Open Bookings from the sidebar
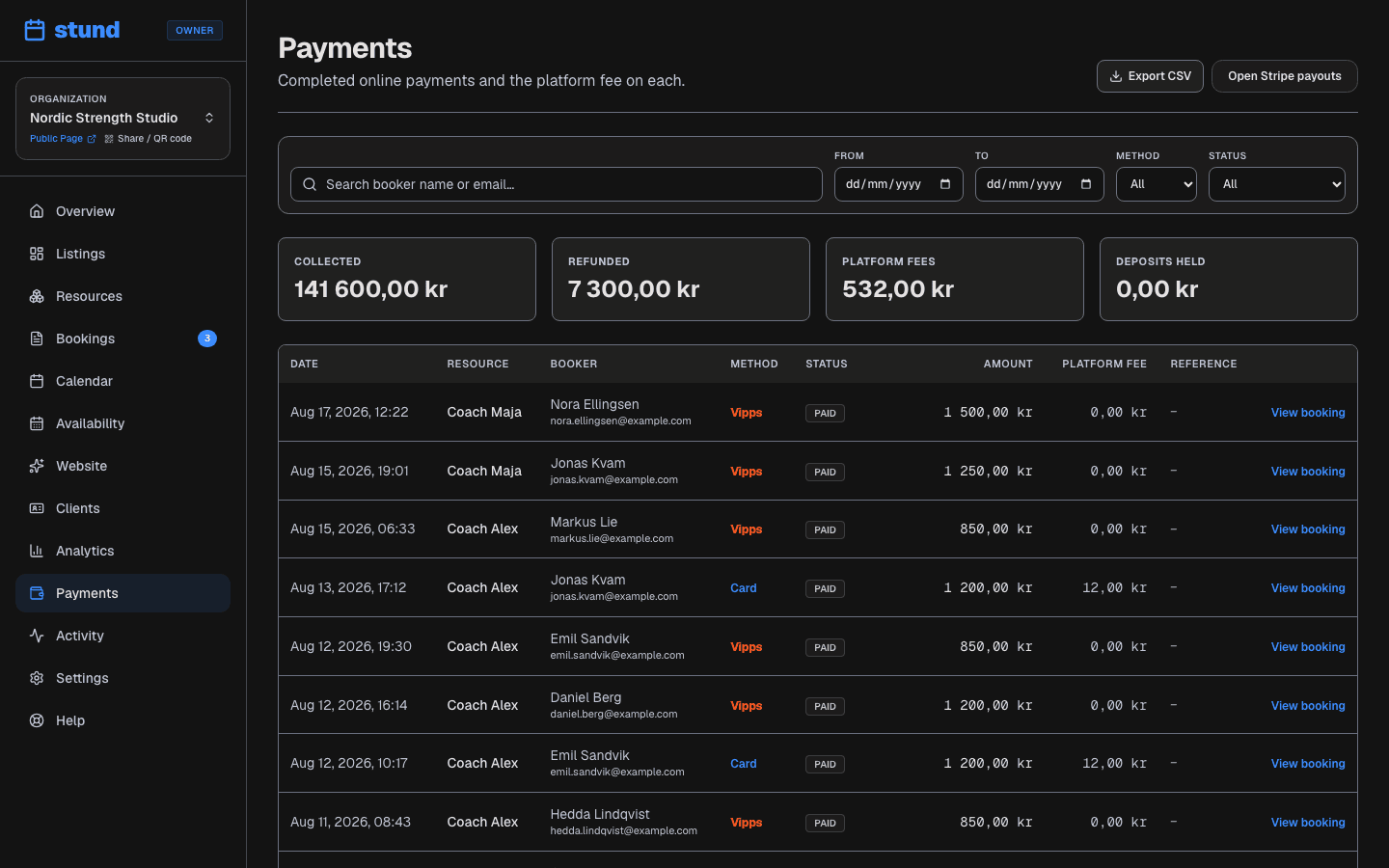This screenshot has width=1389, height=868. 123,339
